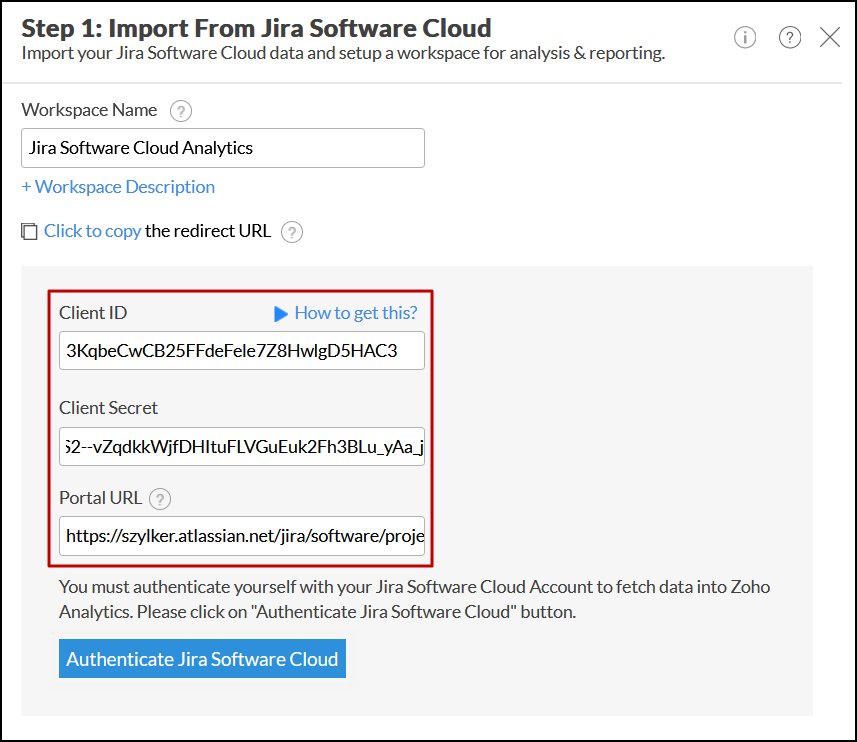Screen dimensions: 857x742
Task: Click the copy redirect URL icon
Action: click(30, 231)
